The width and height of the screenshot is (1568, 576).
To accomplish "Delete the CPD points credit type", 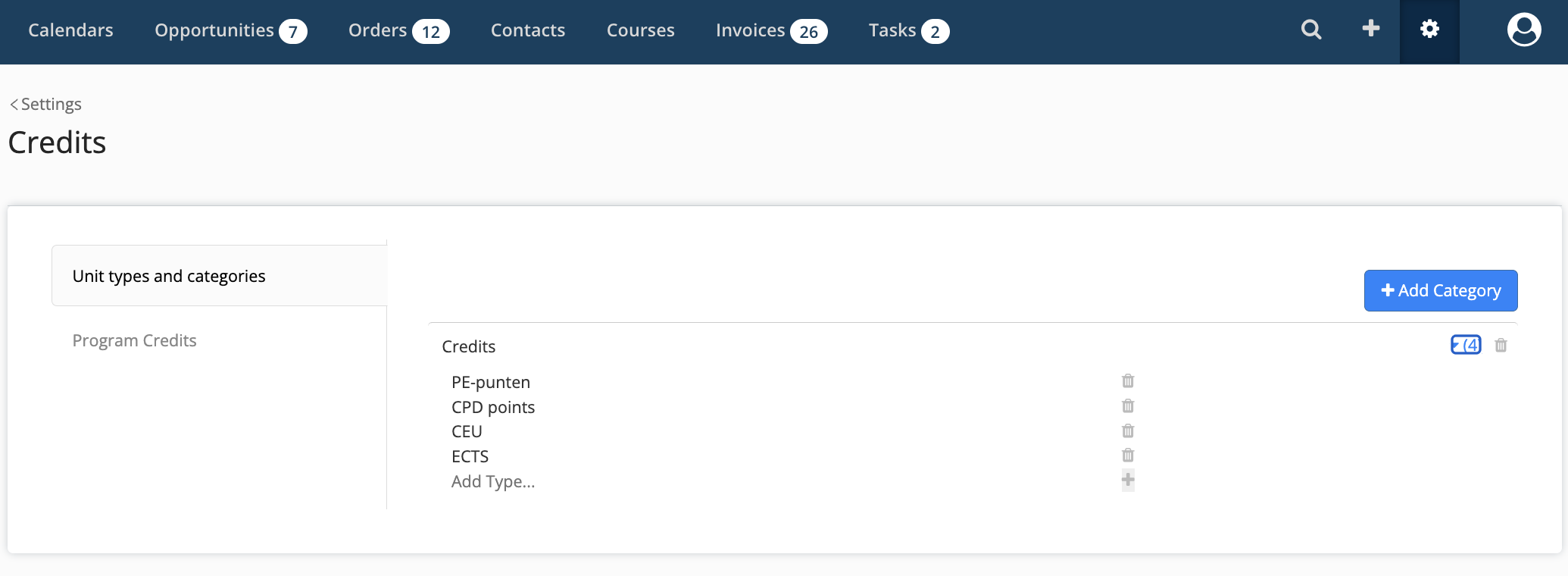I will [x=1128, y=405].
